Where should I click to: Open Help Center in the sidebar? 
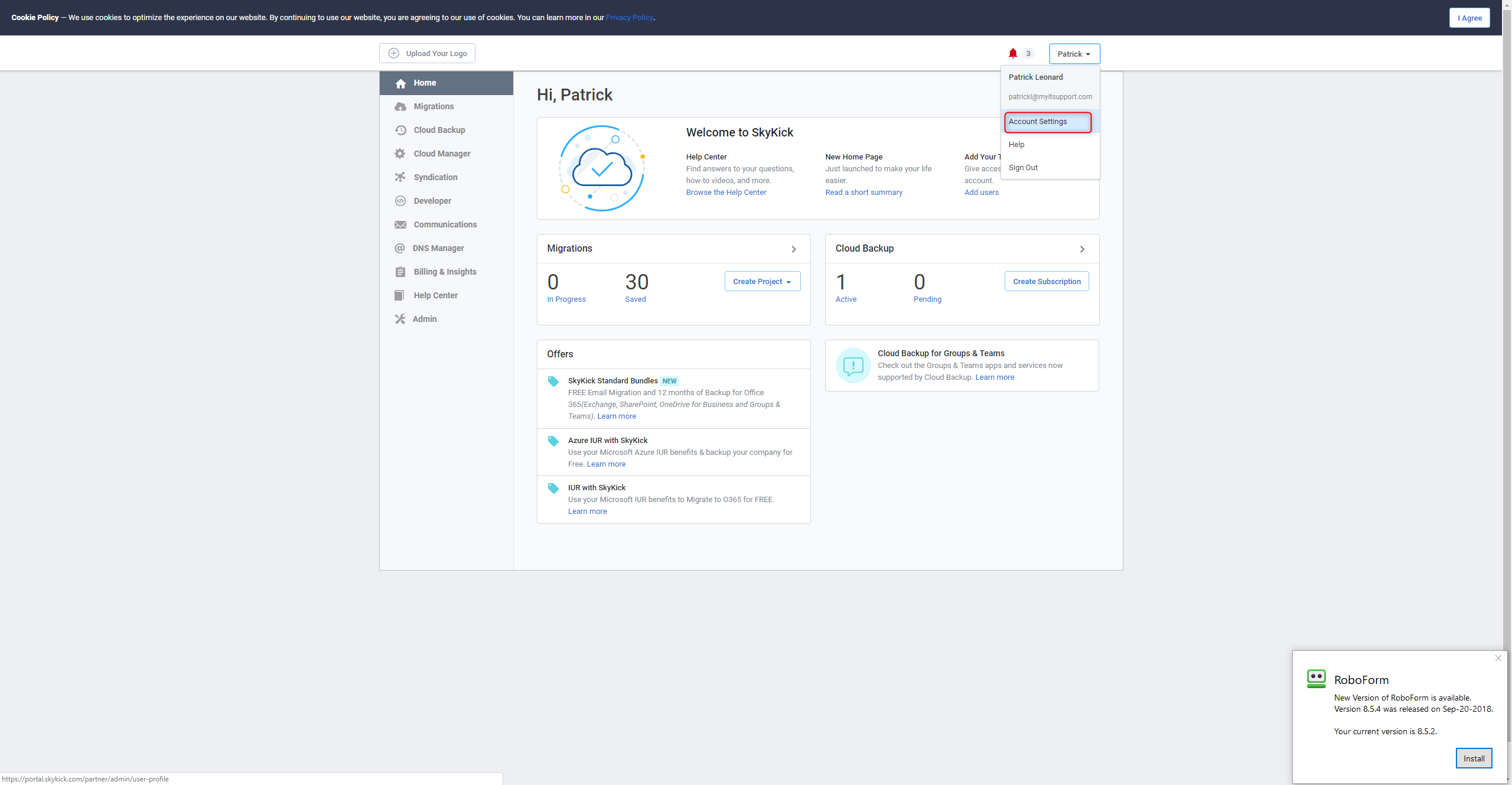tap(446, 296)
